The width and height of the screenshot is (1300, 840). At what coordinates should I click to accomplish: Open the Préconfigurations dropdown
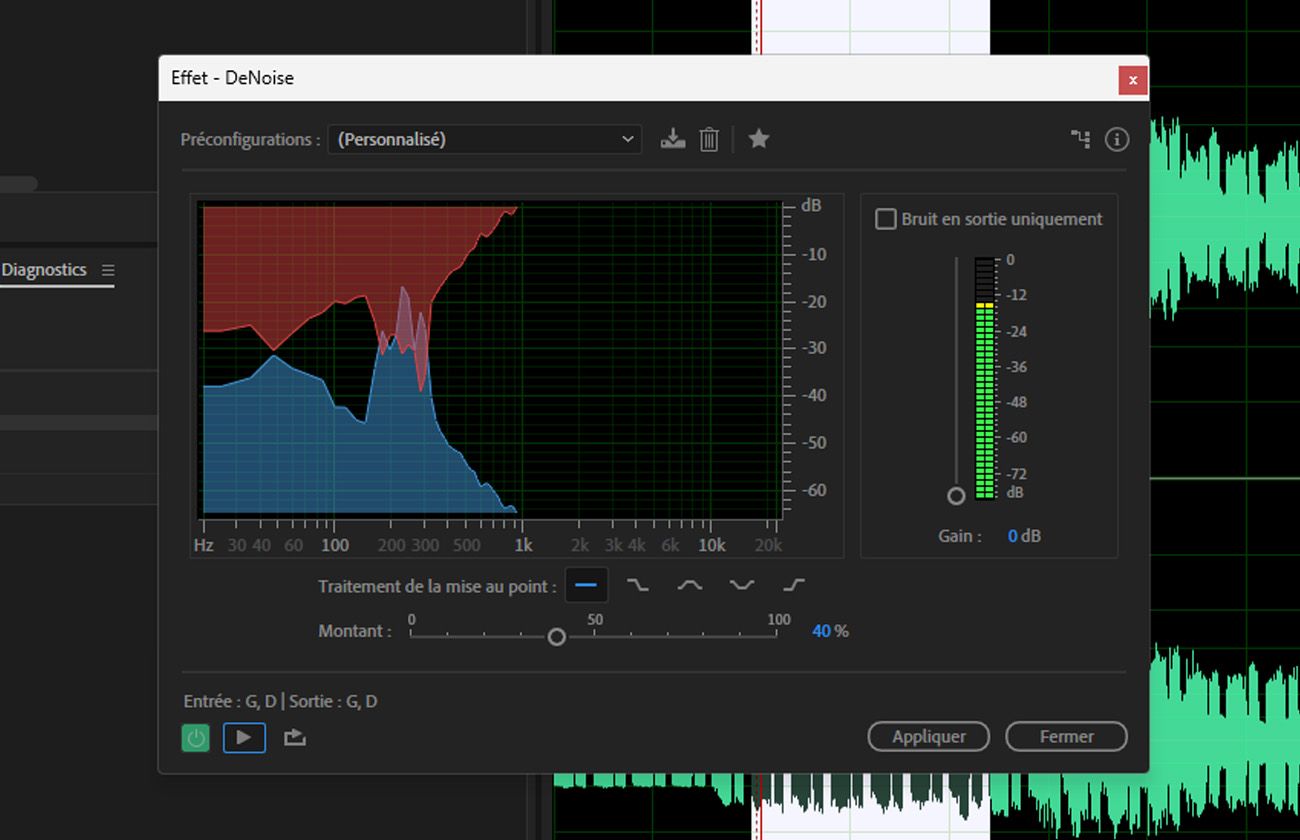(484, 139)
